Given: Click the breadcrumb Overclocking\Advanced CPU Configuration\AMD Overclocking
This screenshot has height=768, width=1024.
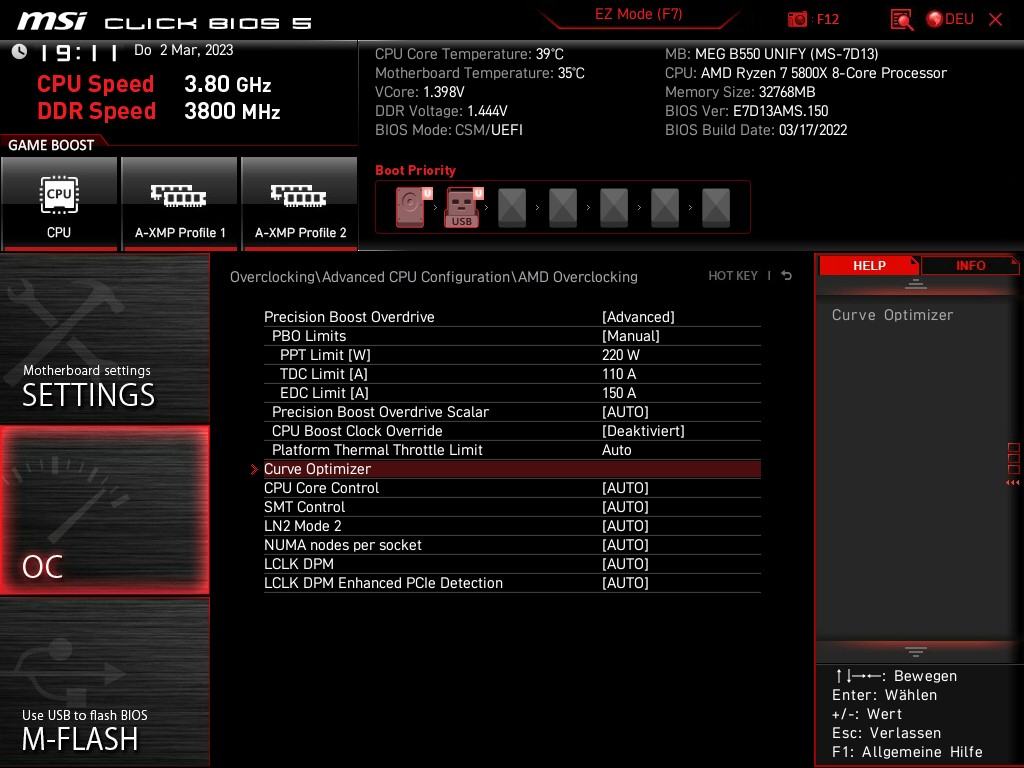Looking at the screenshot, I should tap(434, 277).
